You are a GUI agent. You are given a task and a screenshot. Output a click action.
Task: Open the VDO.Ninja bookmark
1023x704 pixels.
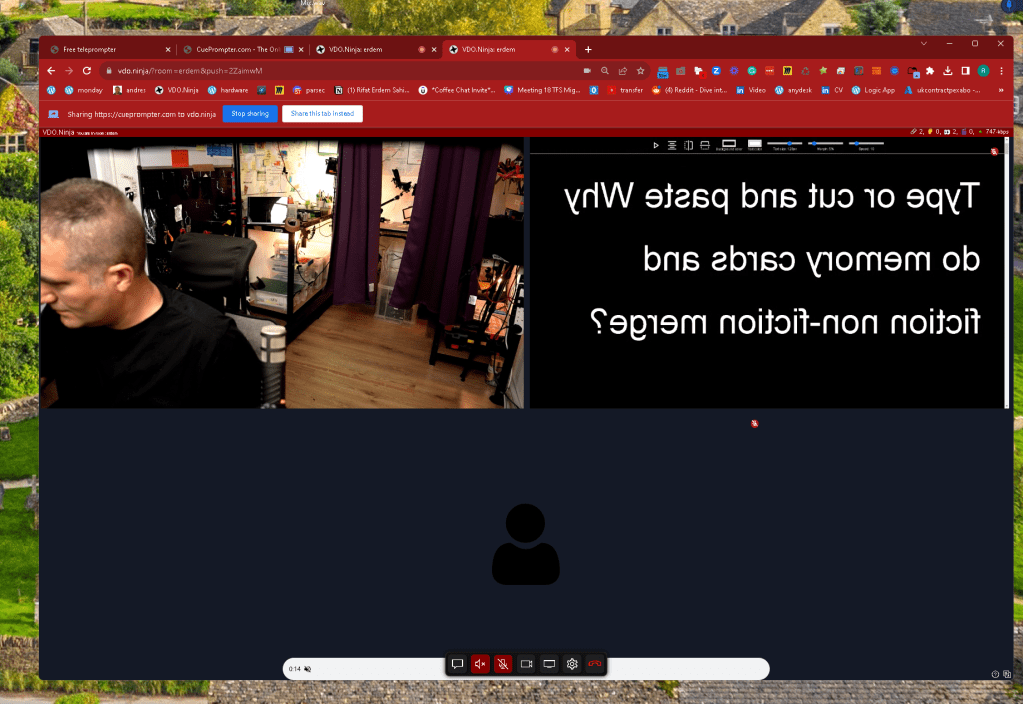click(x=177, y=90)
